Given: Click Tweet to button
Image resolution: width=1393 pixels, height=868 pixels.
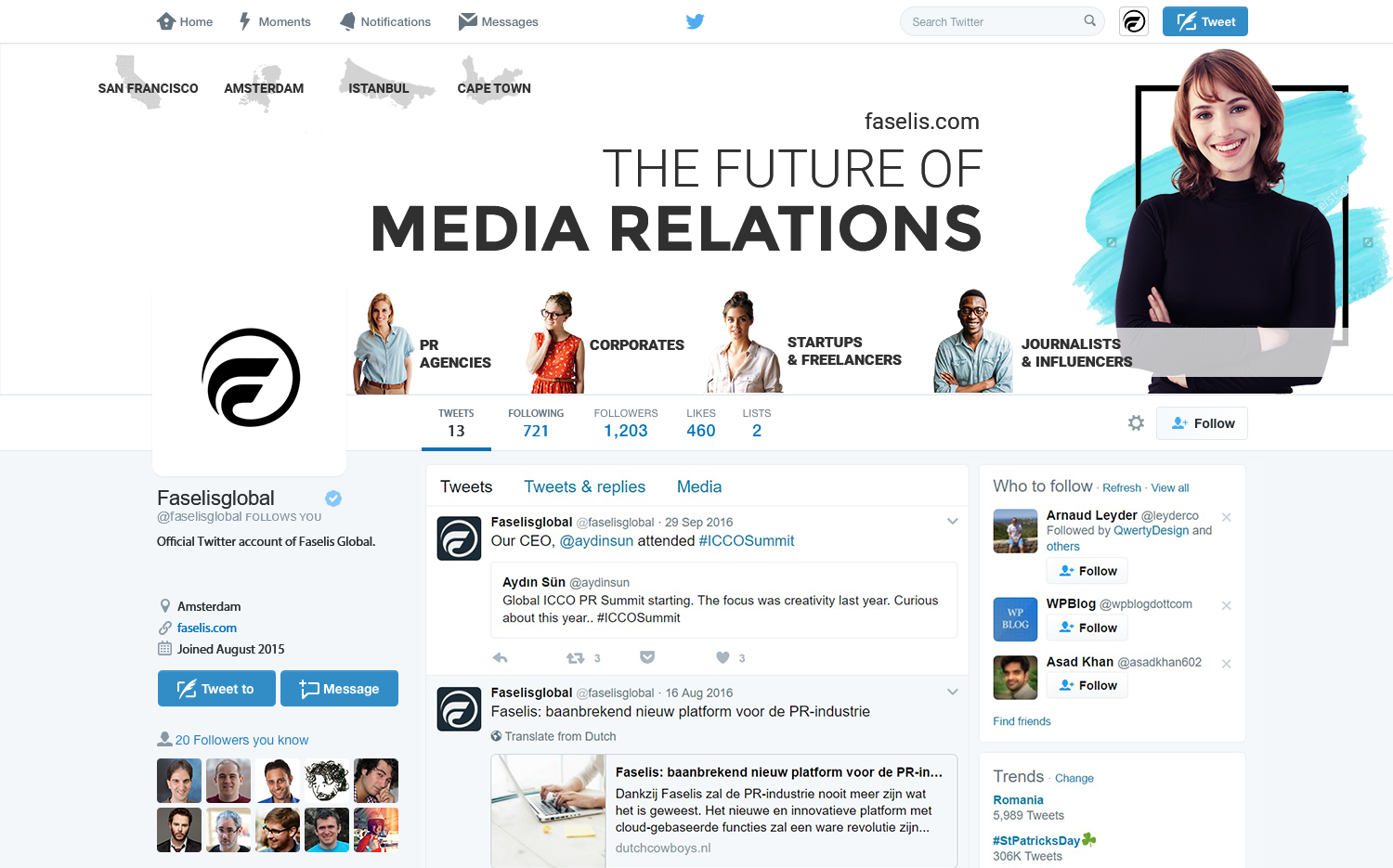Looking at the screenshot, I should [216, 689].
